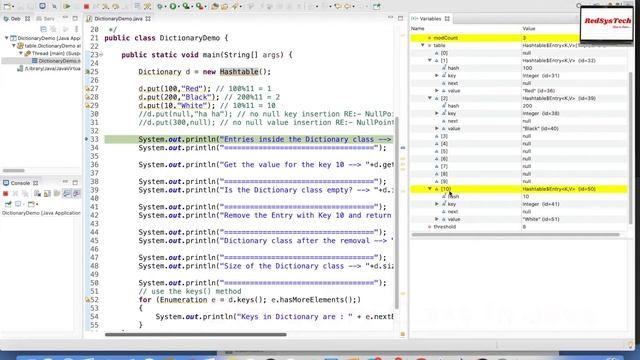Image resolution: width=640 pixels, height=360 pixels.
Task: Expand the key node under entry [1]
Action: [x=437, y=76]
